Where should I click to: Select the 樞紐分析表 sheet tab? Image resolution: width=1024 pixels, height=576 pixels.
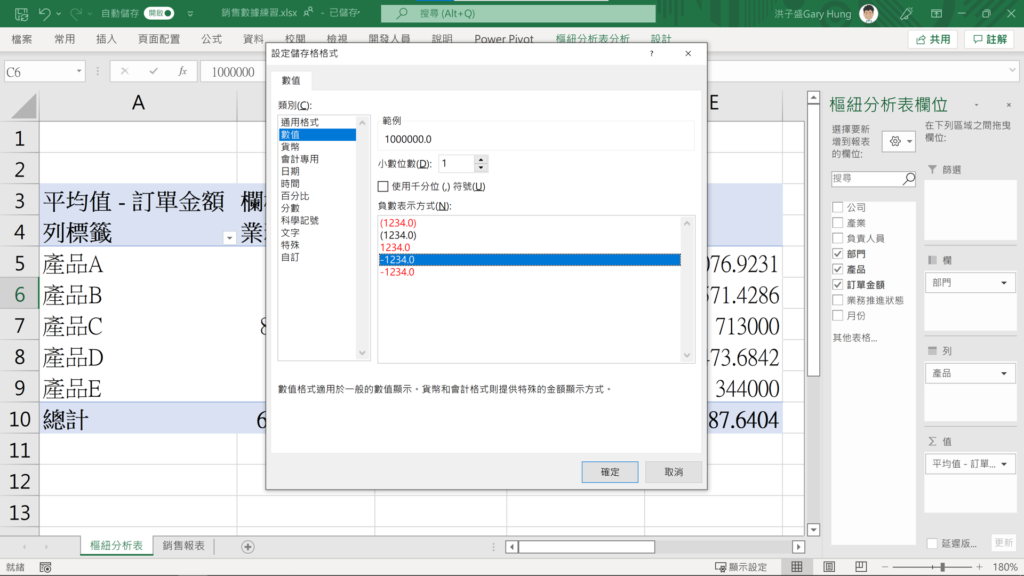[116, 546]
